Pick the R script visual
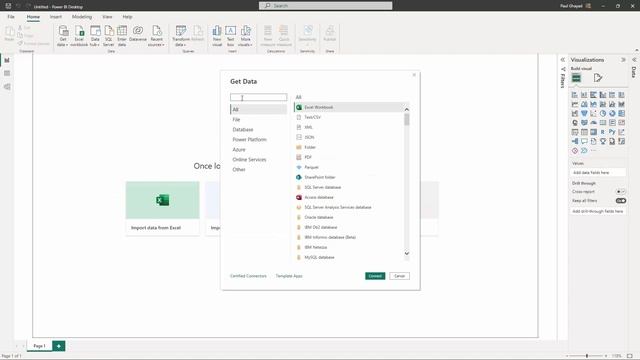Image resolution: width=640 pixels, height=360 pixels. (603, 132)
